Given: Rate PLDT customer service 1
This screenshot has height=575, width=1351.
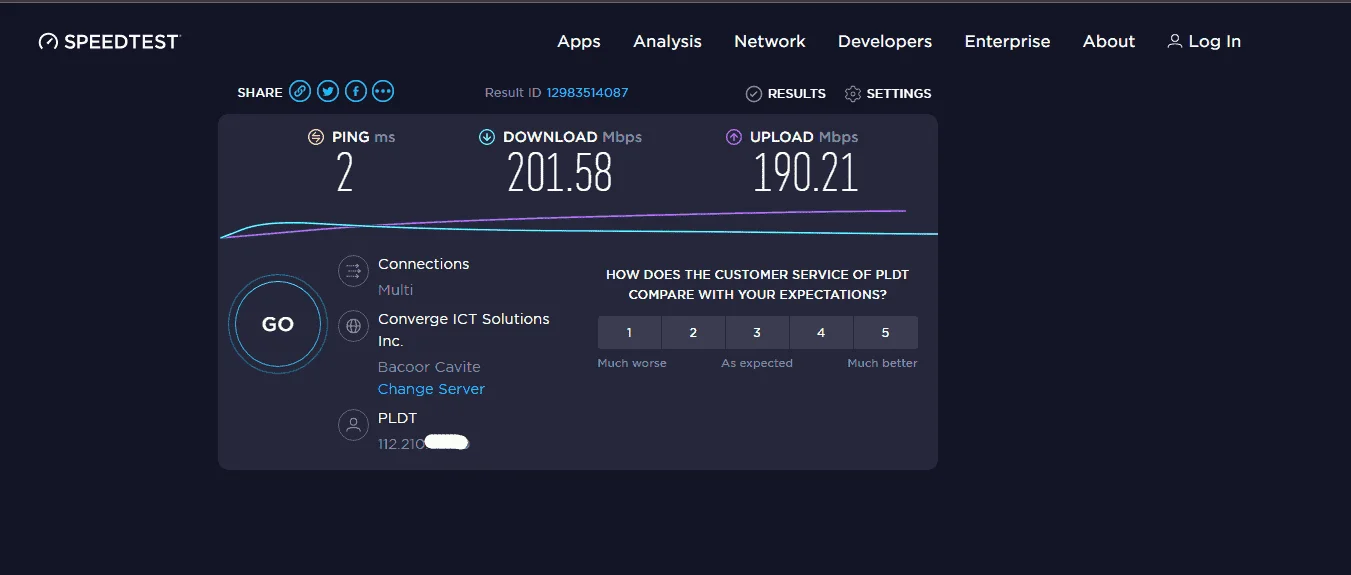Looking at the screenshot, I should click(629, 332).
